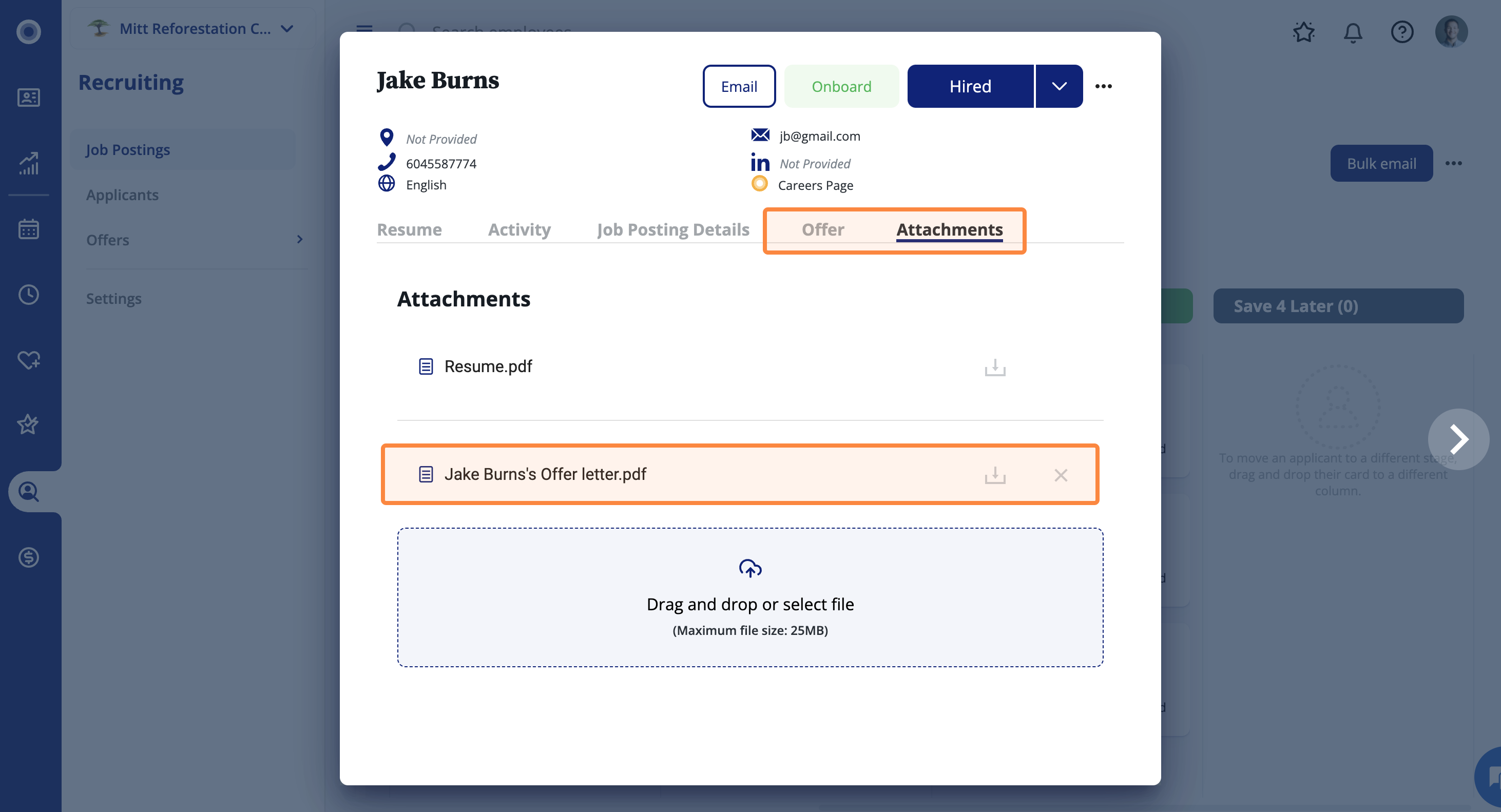The height and width of the screenshot is (812, 1501).
Task: Open the time clock sidebar icon
Action: [29, 295]
